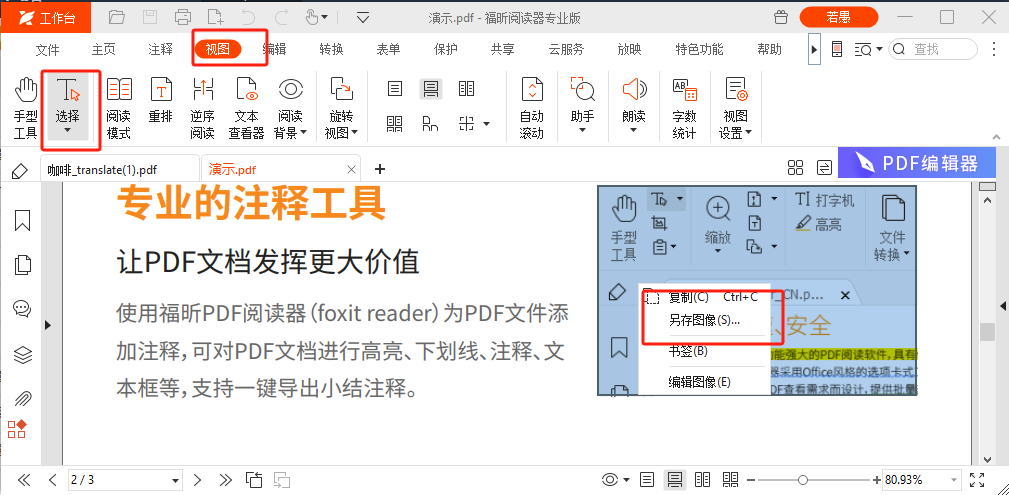Open the split view dropdown arrow

click(487, 123)
